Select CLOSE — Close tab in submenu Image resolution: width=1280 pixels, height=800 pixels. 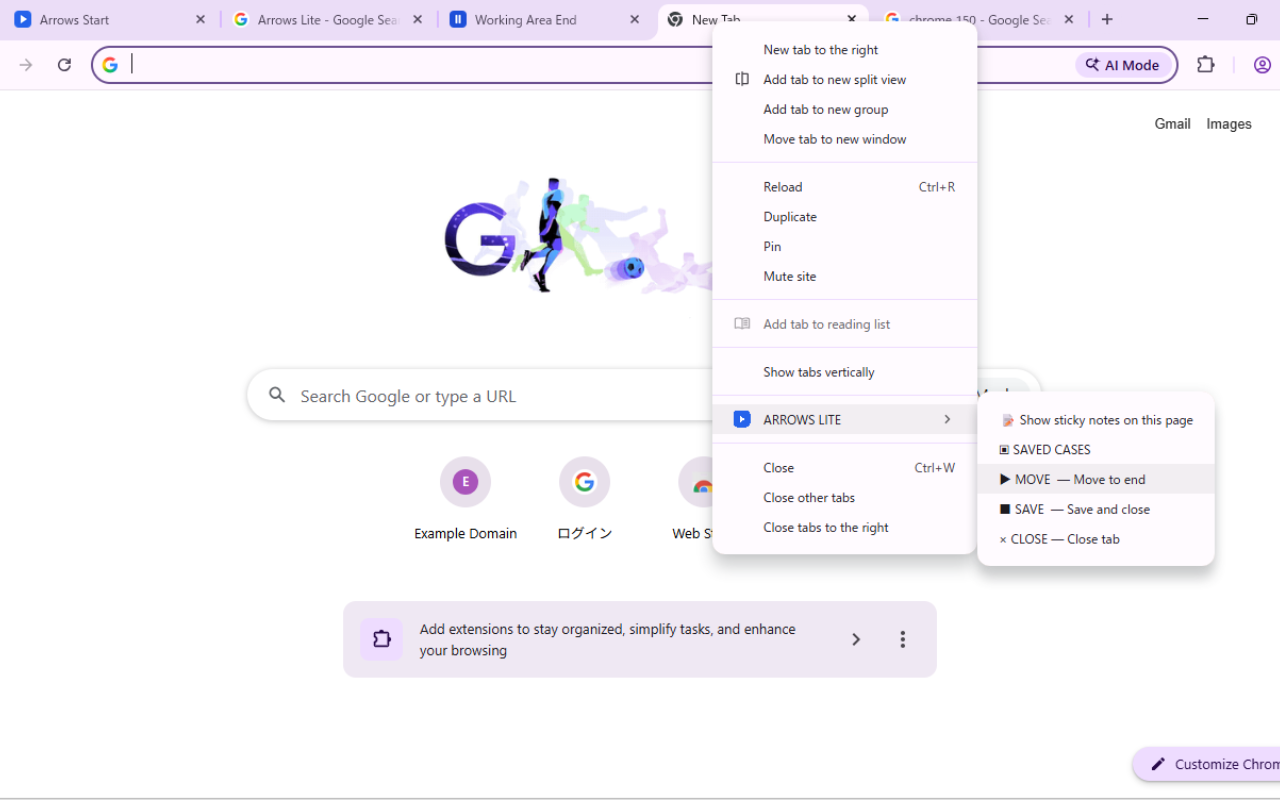pyautogui.click(x=1096, y=539)
